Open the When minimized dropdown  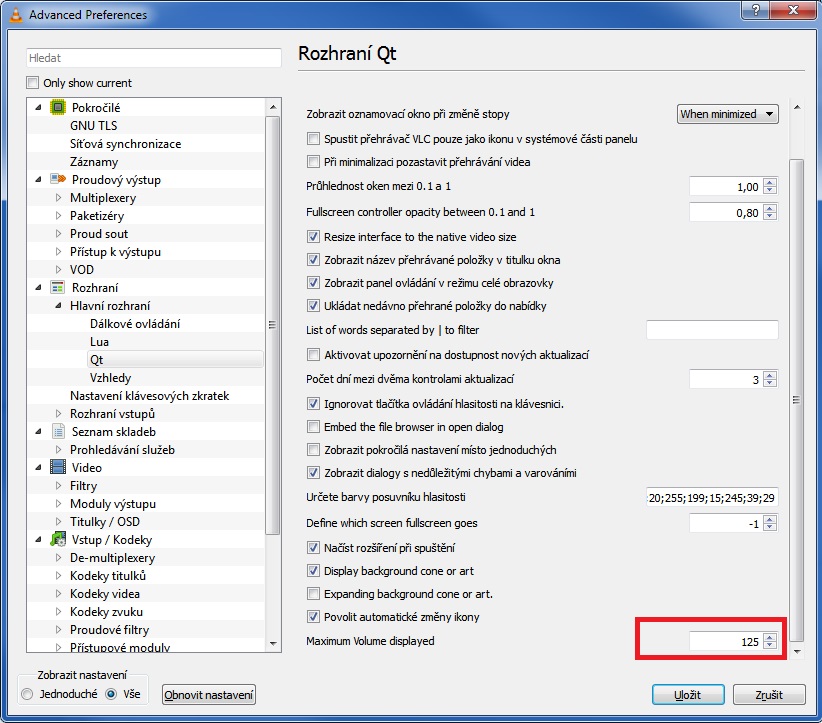click(x=728, y=114)
